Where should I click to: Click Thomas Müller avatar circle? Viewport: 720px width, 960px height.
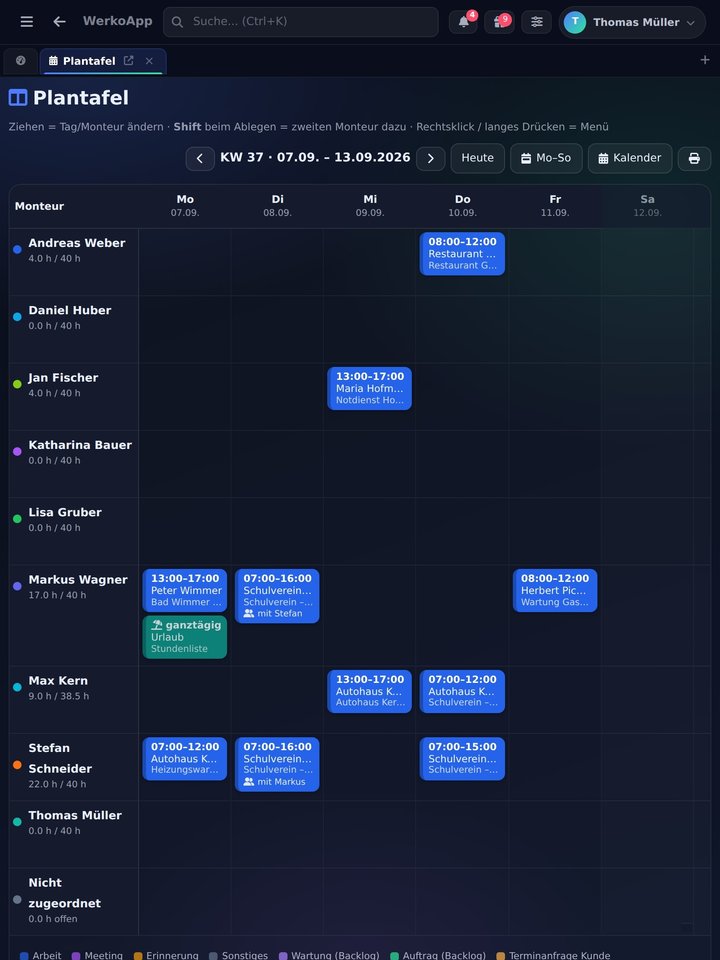click(575, 22)
